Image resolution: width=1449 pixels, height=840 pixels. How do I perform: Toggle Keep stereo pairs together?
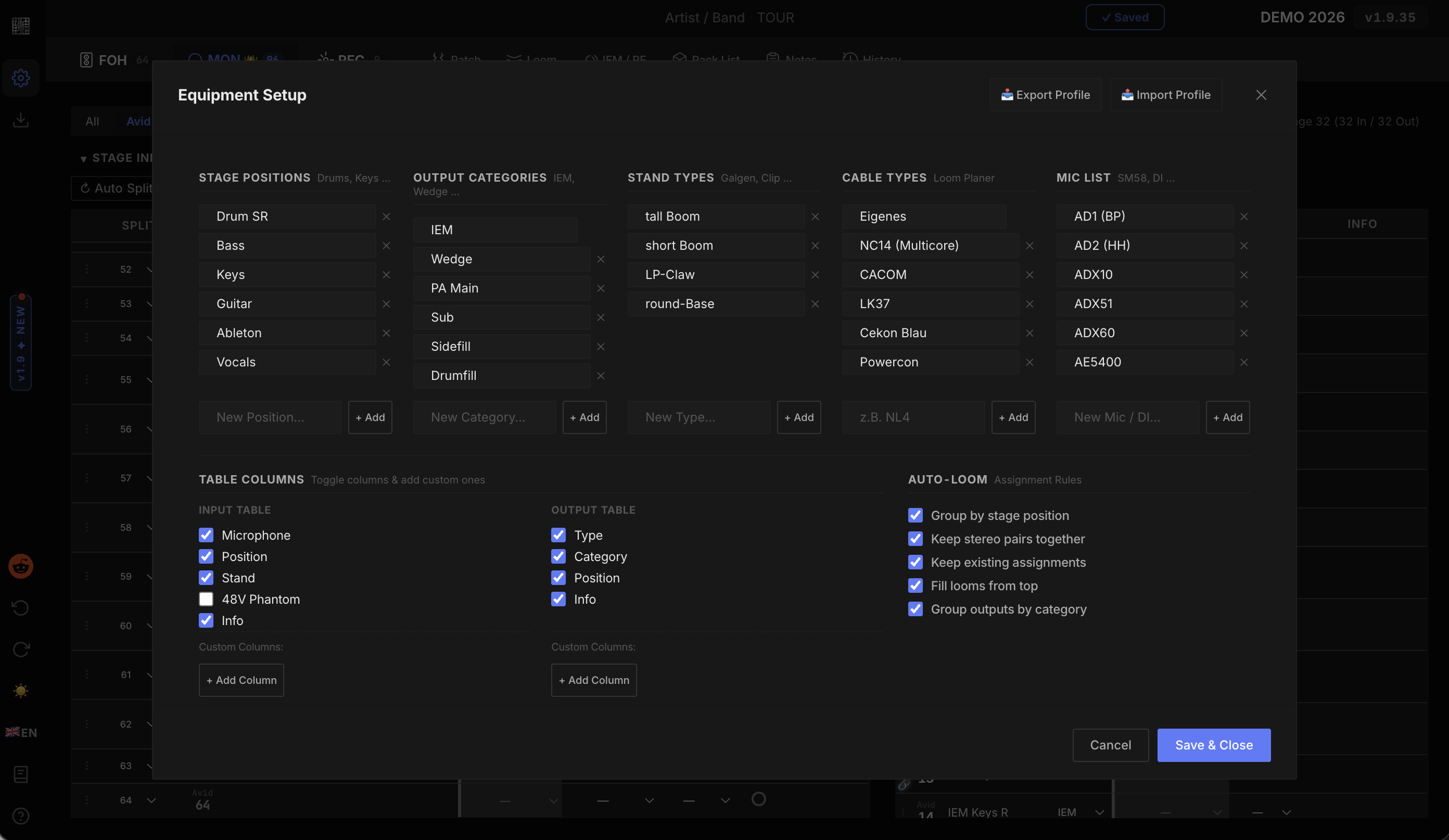916,539
